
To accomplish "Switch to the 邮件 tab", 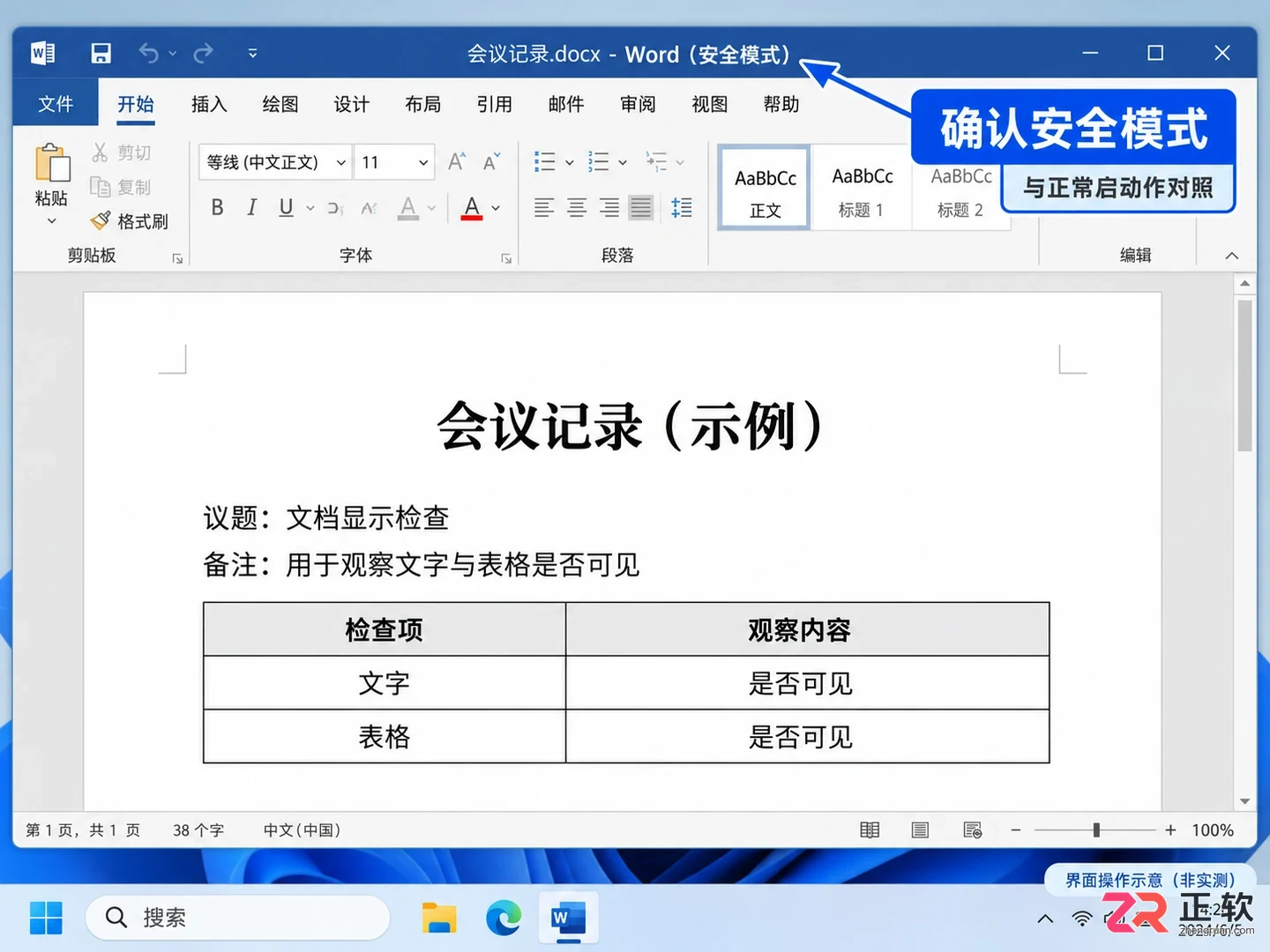I will click(x=566, y=104).
